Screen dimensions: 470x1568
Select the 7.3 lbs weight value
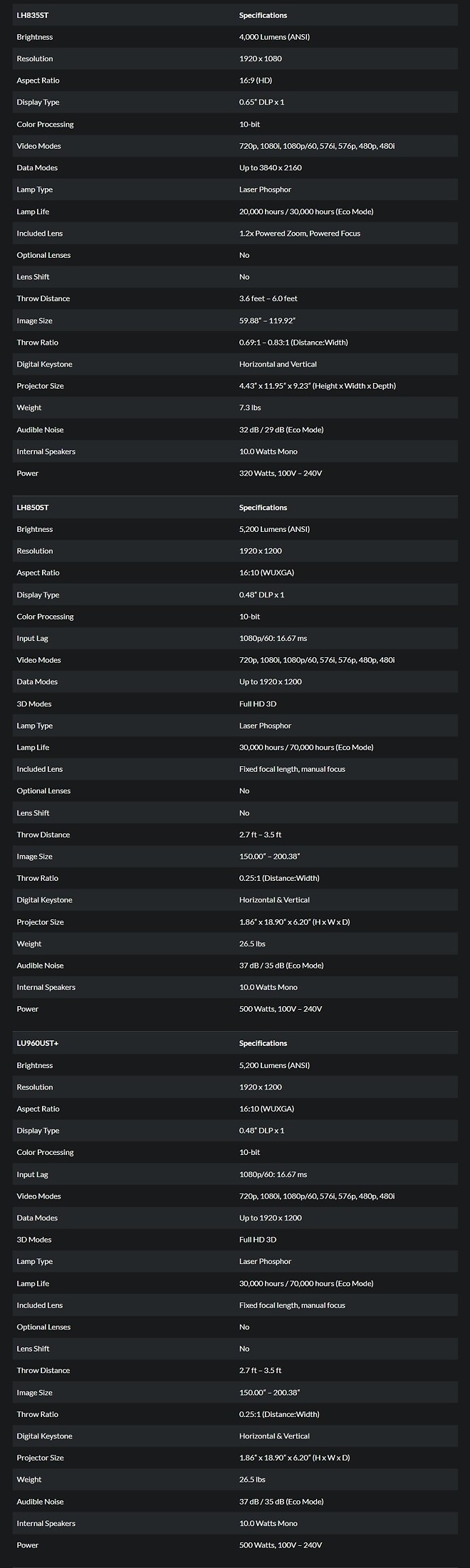250,408
